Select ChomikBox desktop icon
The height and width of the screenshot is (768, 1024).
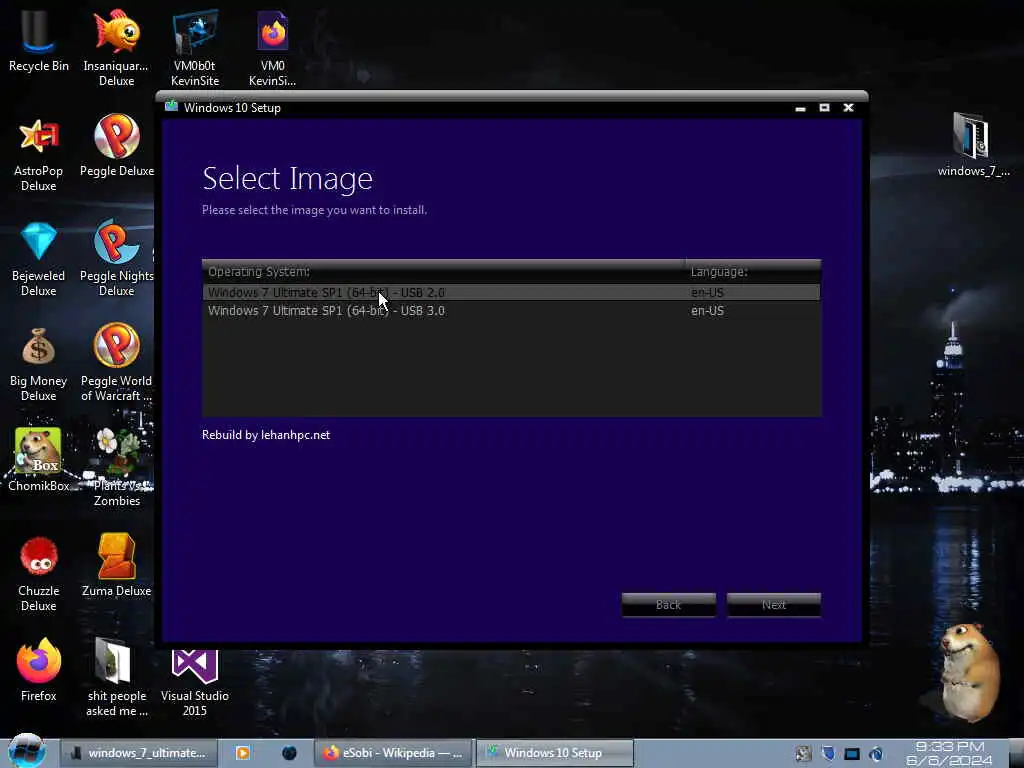[39, 460]
